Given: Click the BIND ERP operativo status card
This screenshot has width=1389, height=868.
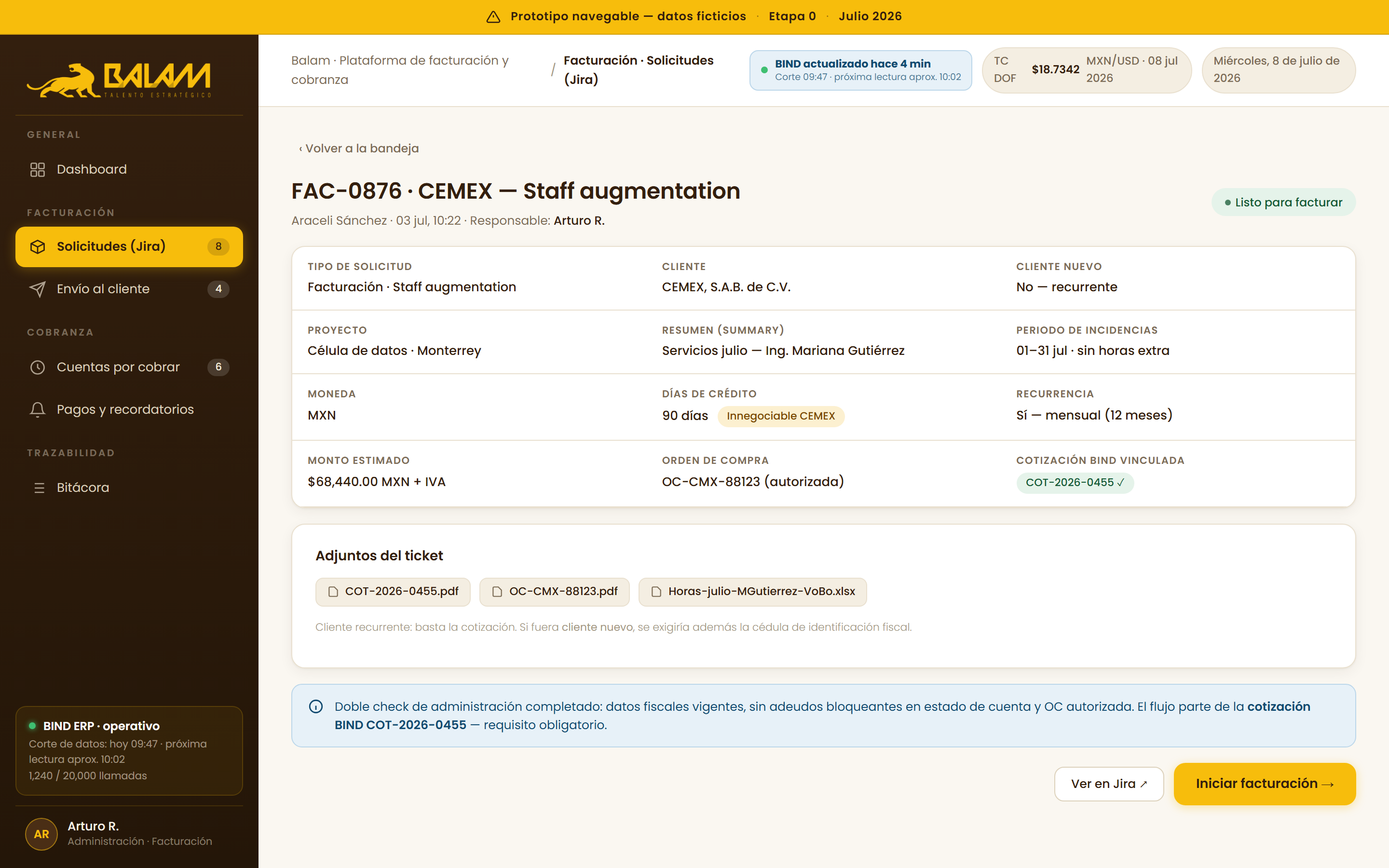Looking at the screenshot, I should tap(129, 751).
